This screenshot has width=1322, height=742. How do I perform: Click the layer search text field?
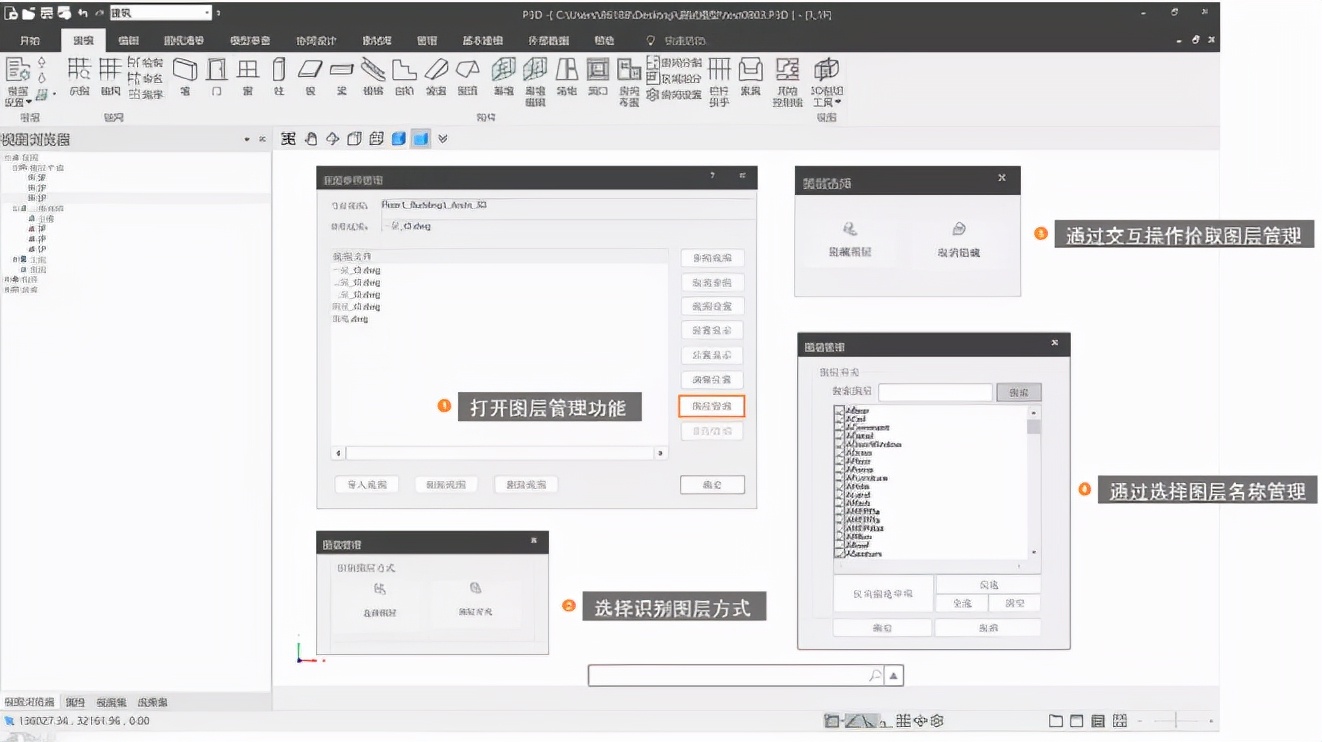(935, 393)
